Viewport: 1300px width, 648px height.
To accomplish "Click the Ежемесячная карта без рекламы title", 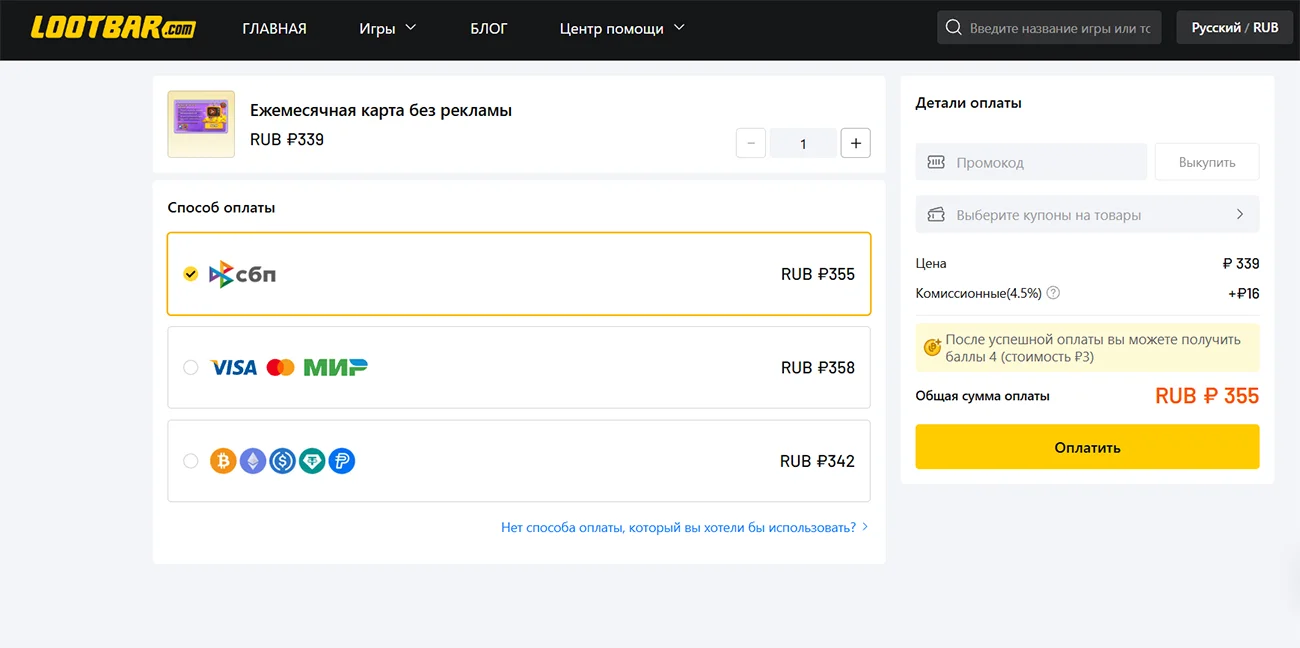I will 381,110.
